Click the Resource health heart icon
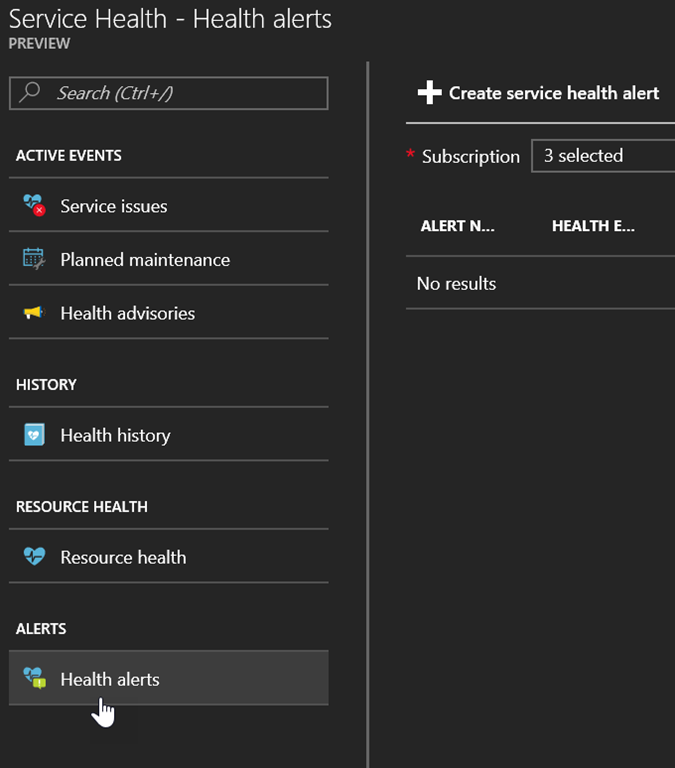675x768 pixels. point(34,557)
